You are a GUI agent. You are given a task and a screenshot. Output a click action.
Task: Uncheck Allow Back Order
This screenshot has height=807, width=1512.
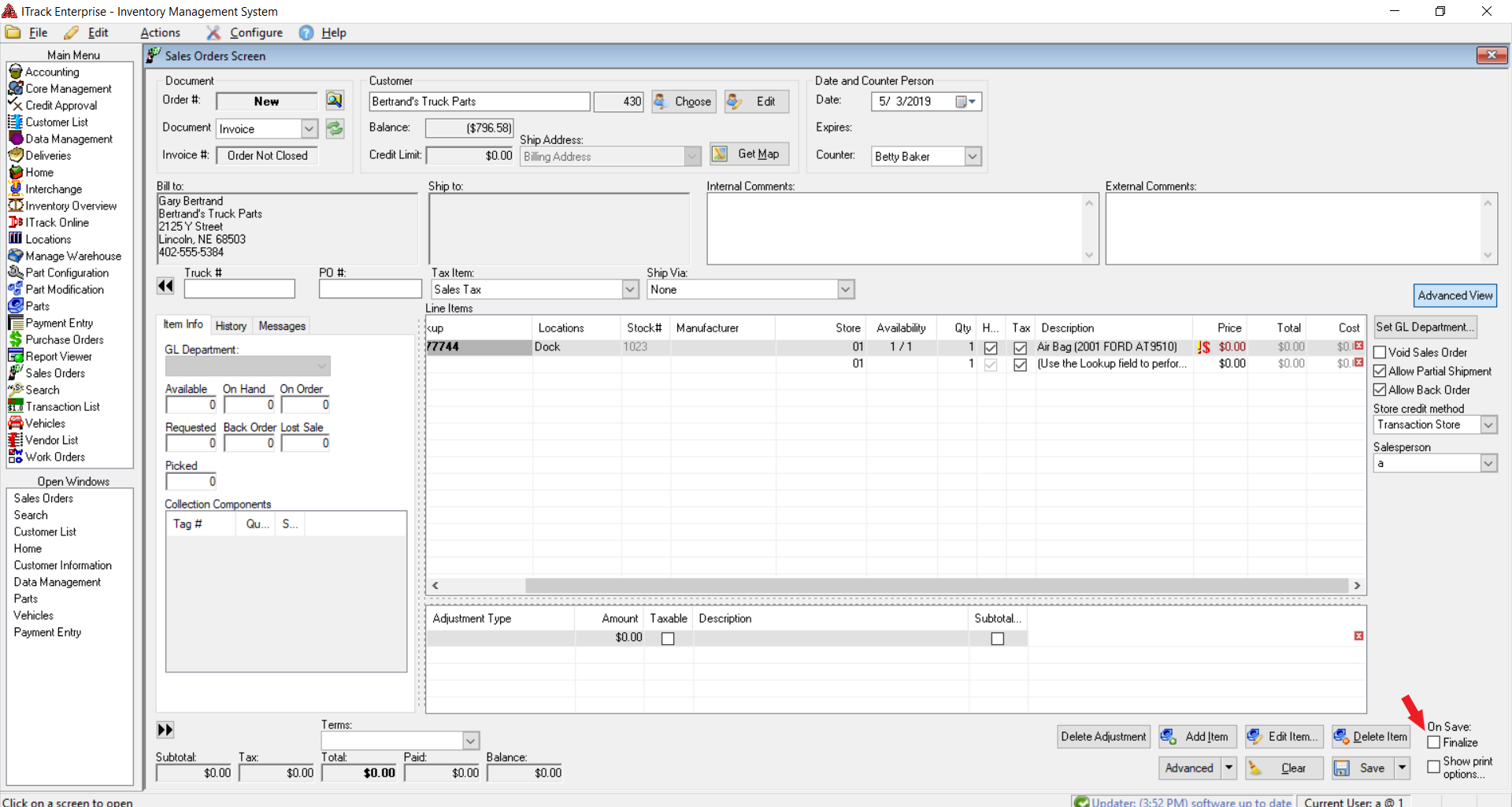click(x=1380, y=390)
